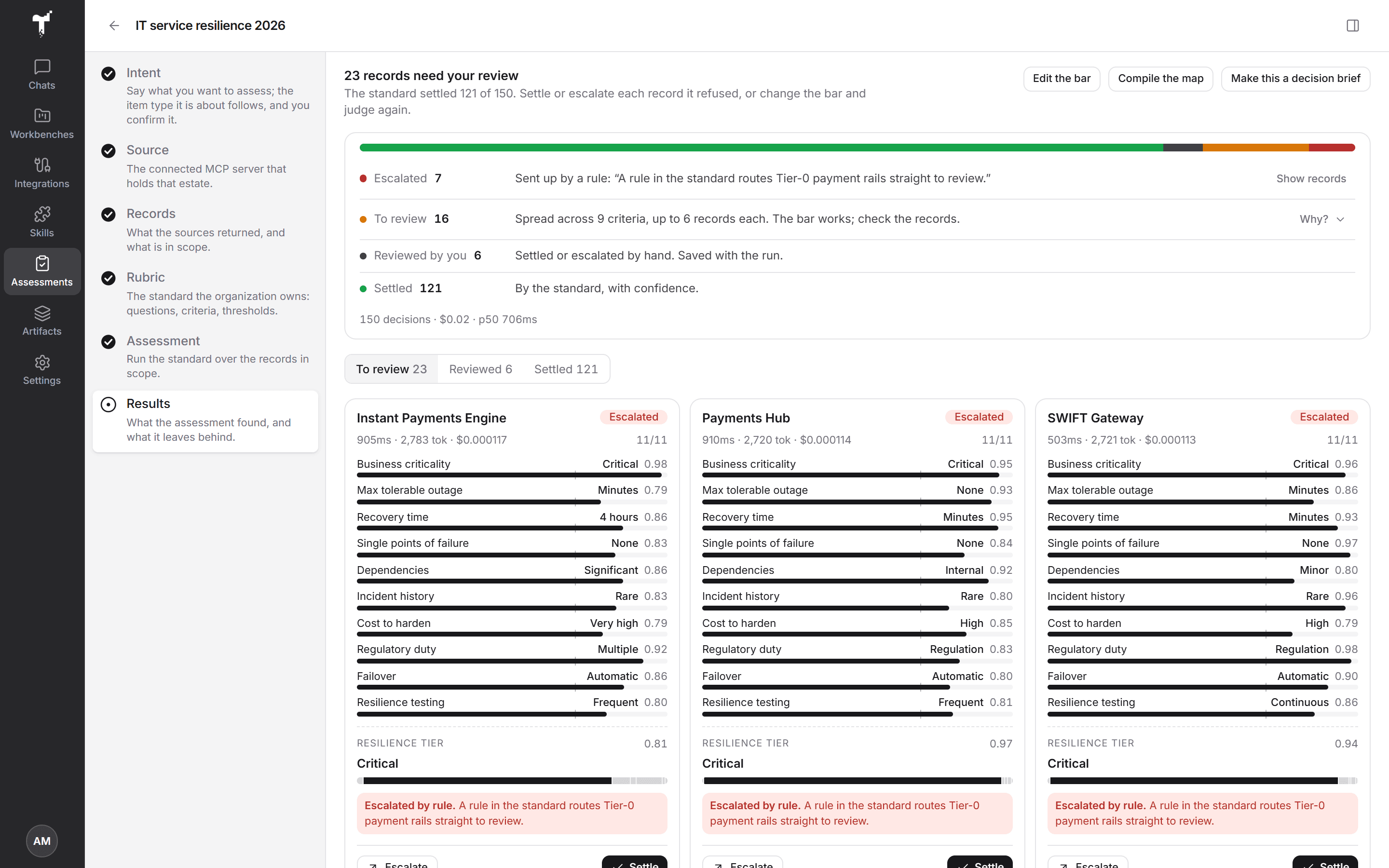Viewport: 1389px width, 868px height.
Task: Switch to the Settled 121 tab
Action: pos(566,369)
